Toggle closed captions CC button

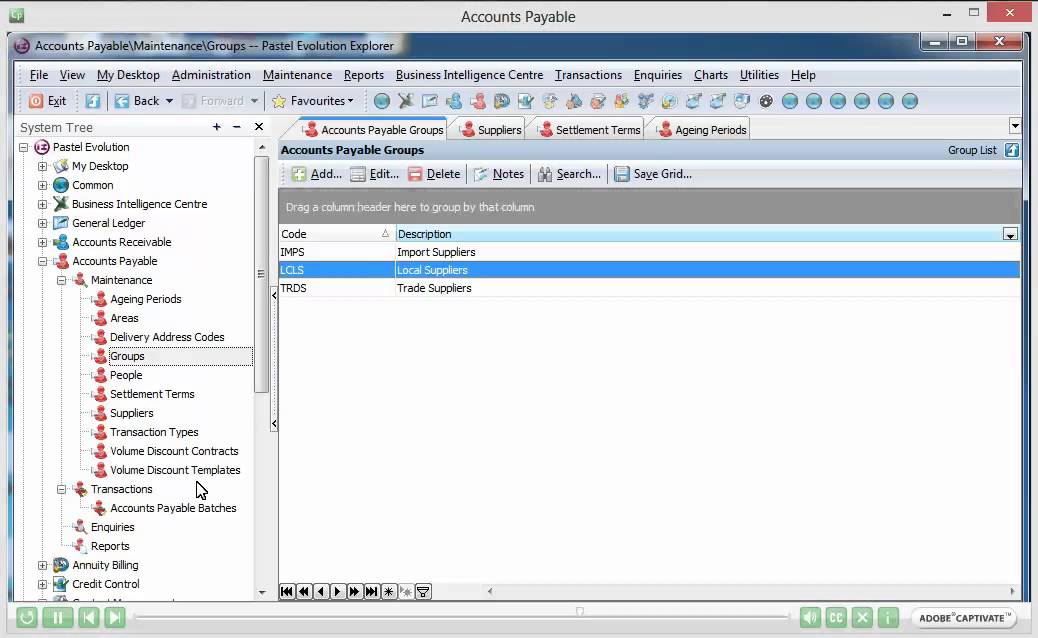pyautogui.click(x=836, y=618)
